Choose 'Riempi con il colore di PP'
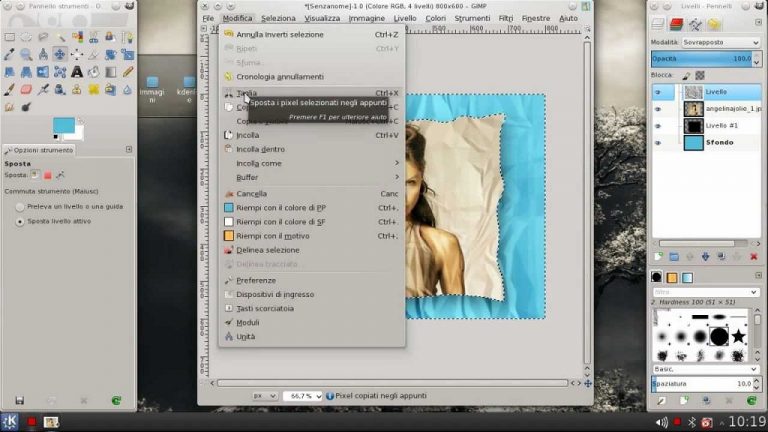This screenshot has width=768, height=432. 312,208
